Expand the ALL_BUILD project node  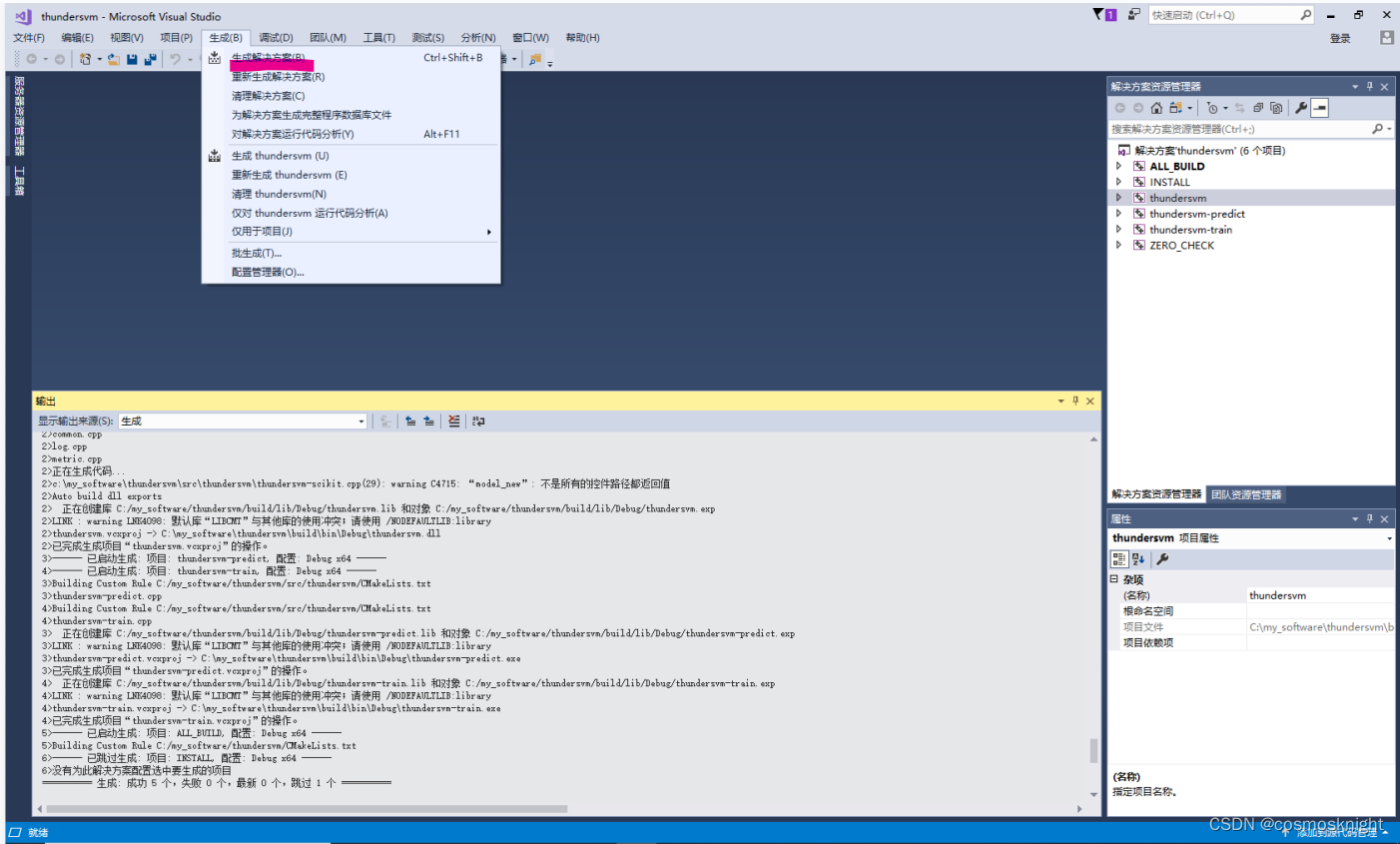click(x=1119, y=166)
